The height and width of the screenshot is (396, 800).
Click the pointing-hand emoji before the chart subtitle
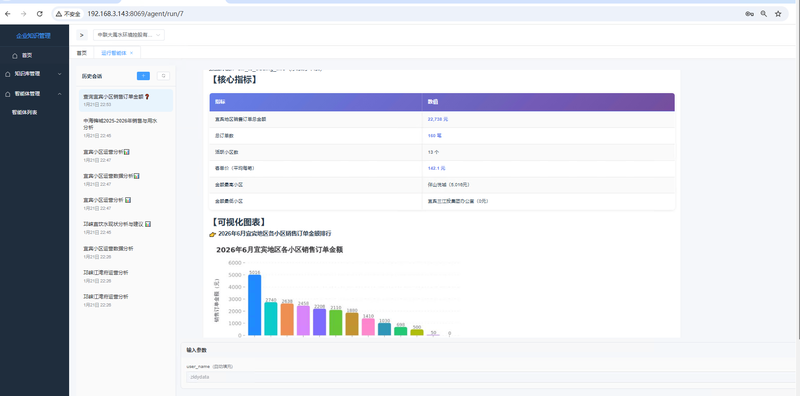point(213,234)
